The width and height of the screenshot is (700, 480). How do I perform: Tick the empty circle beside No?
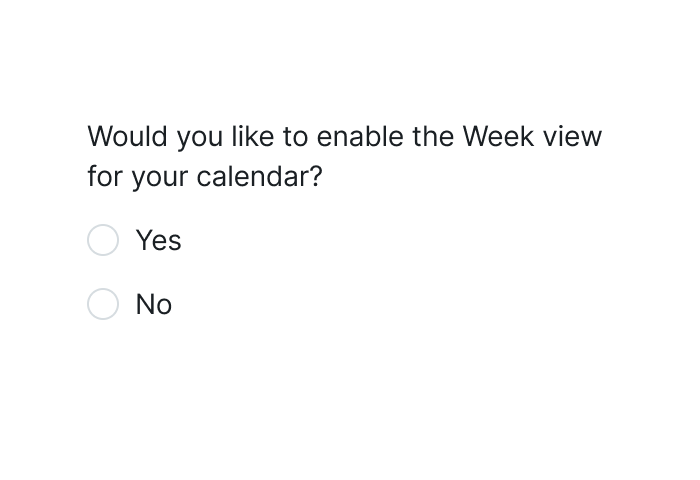click(x=103, y=304)
